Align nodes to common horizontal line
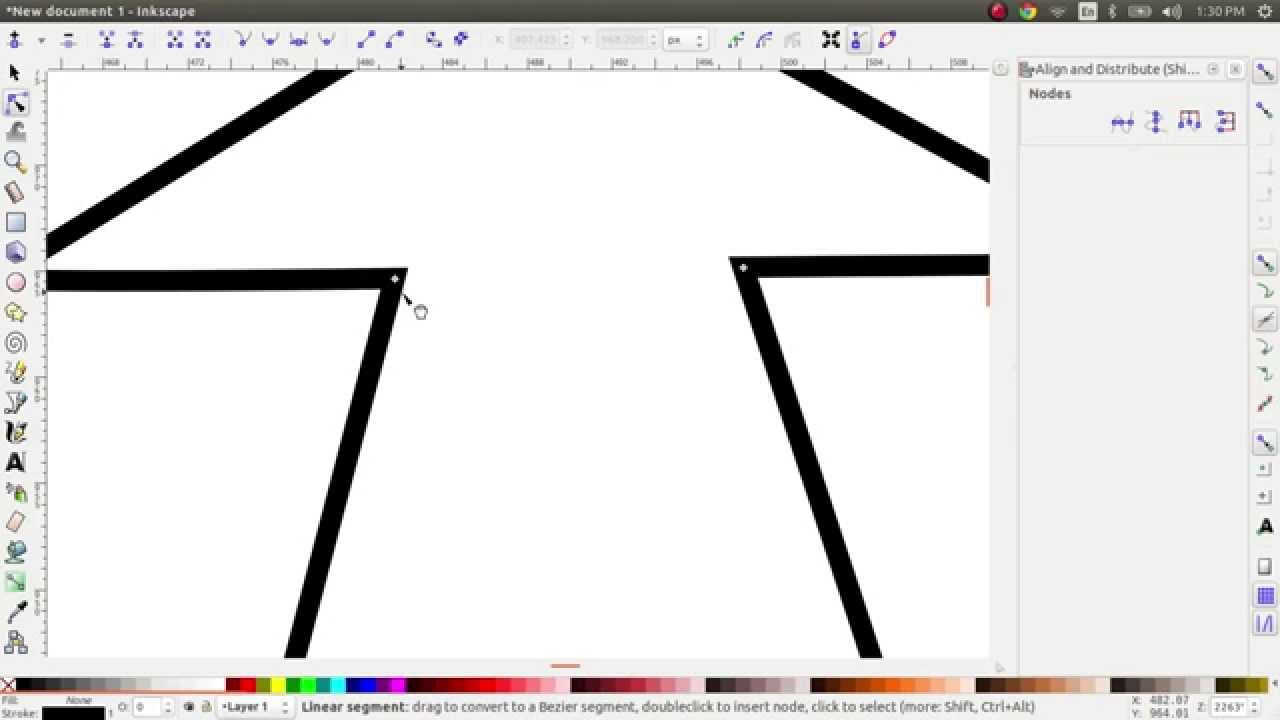 pyautogui.click(x=1122, y=123)
